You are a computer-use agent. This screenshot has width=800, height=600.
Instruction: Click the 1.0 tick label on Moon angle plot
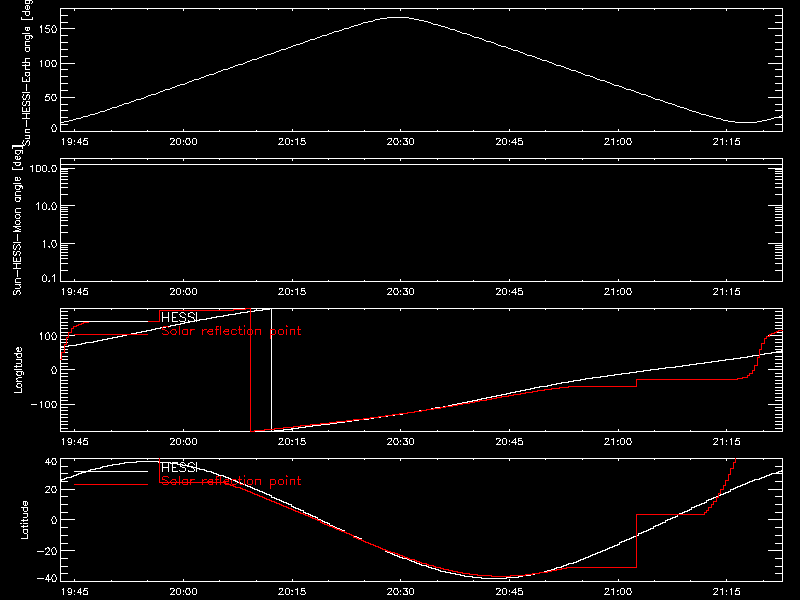tap(49, 244)
